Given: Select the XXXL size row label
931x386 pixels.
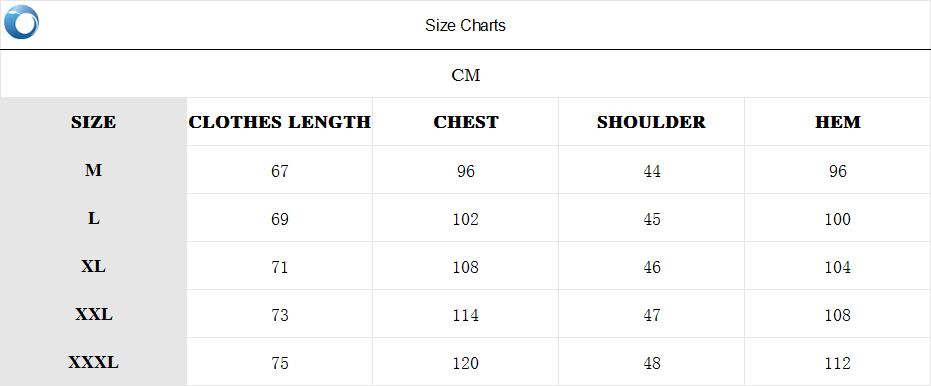Looking at the screenshot, I should pyautogui.click(x=93, y=363).
